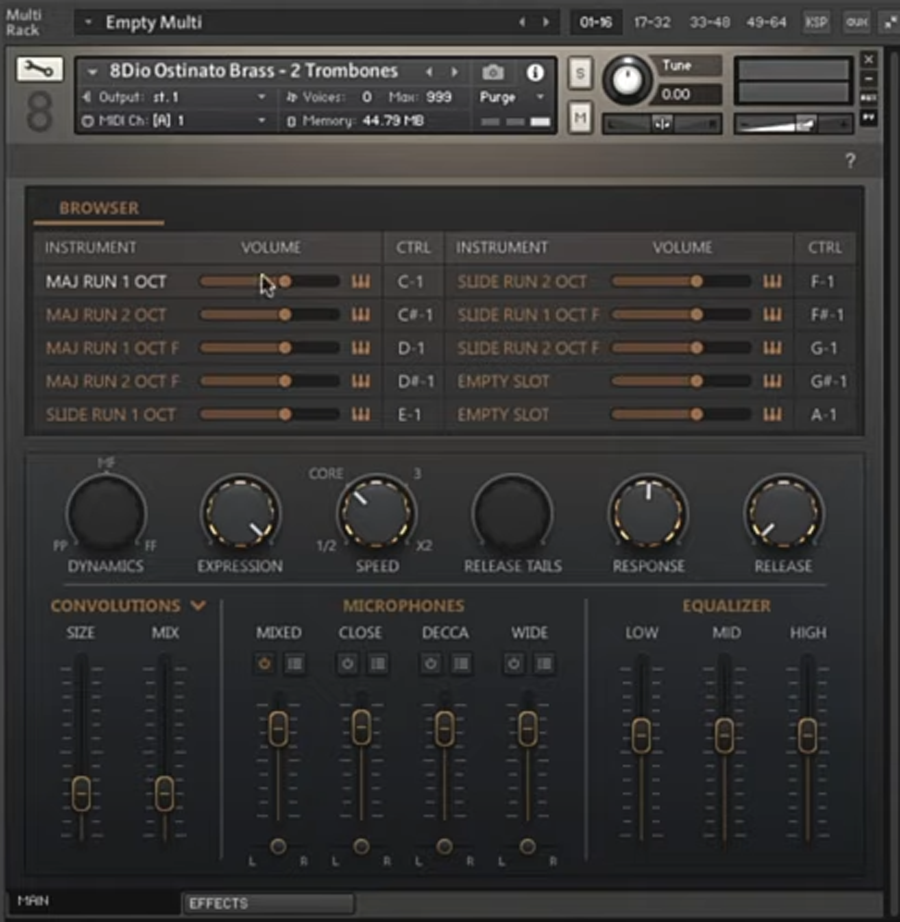Click the CLOSE mic output routing icon

(378, 664)
